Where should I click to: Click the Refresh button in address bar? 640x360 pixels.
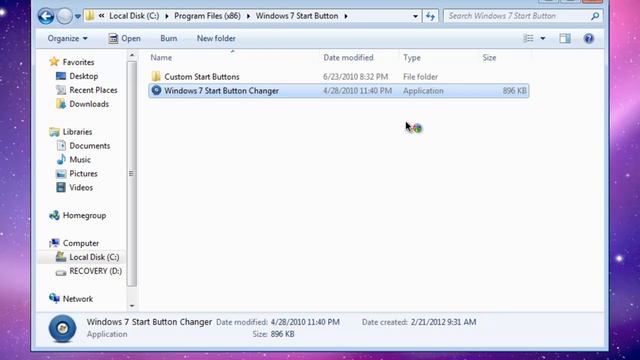[430, 16]
